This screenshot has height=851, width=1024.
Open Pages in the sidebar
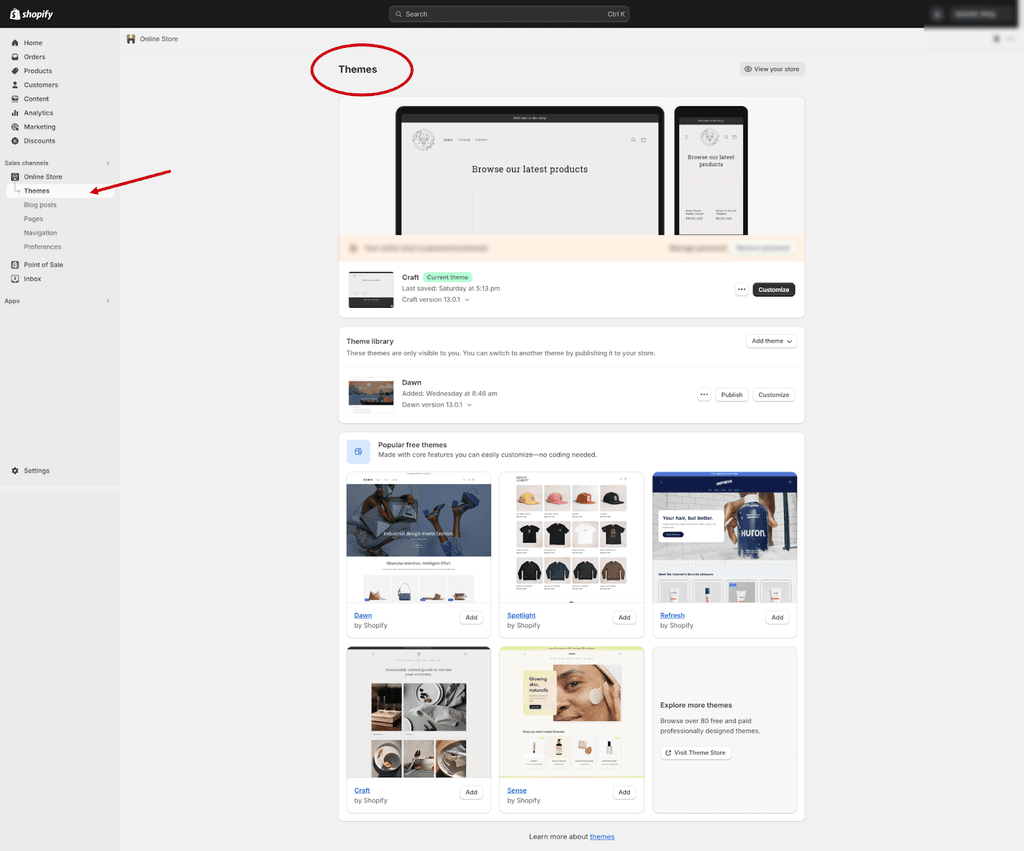click(33, 219)
